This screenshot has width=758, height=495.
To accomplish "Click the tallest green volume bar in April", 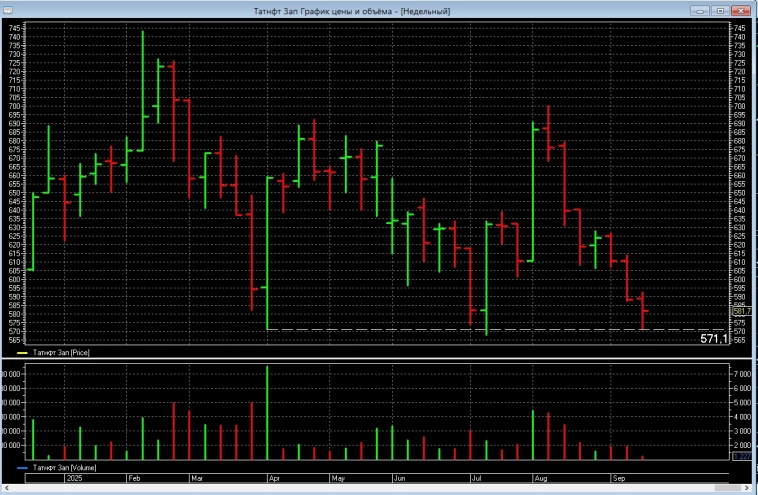I will pyautogui.click(x=267, y=412).
